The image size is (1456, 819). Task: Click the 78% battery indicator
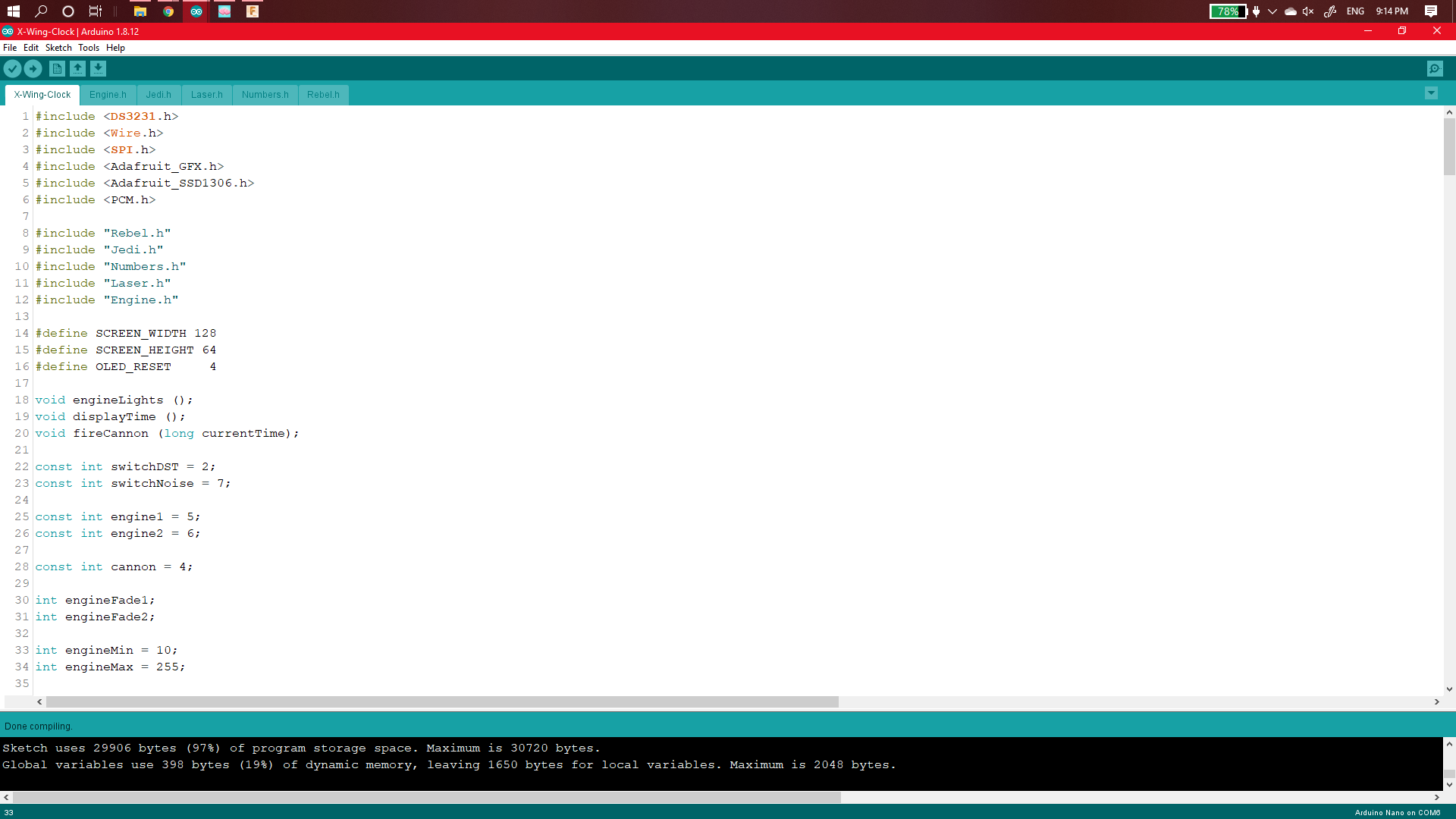(1227, 11)
